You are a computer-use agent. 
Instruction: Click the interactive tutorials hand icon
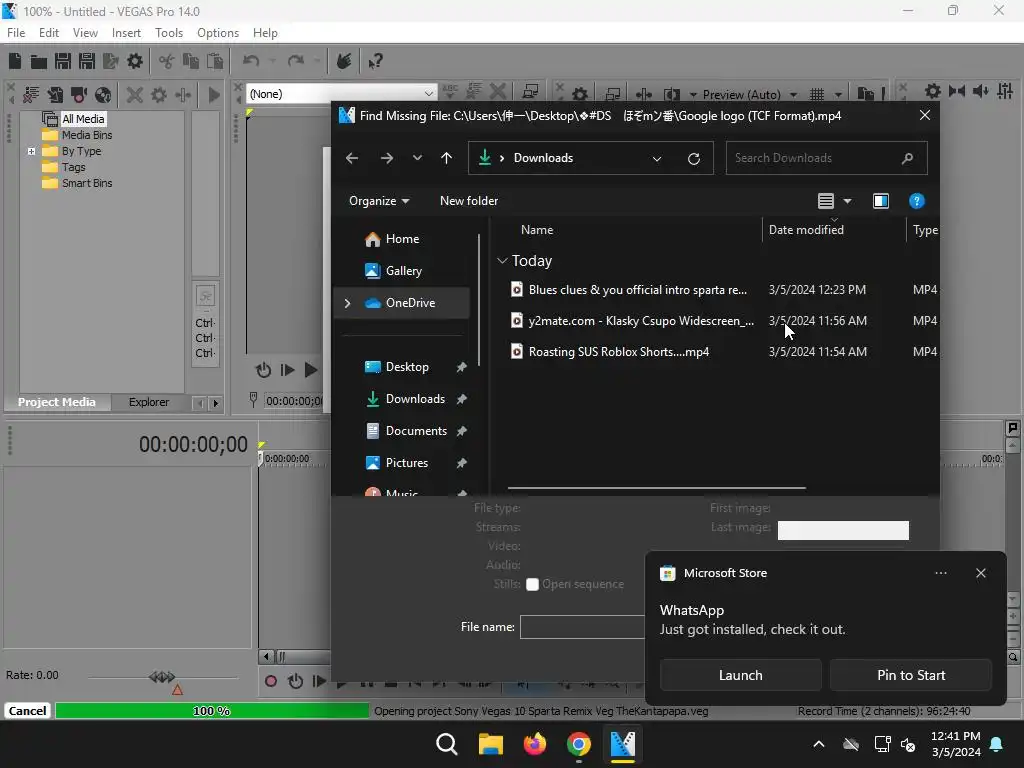pos(344,61)
